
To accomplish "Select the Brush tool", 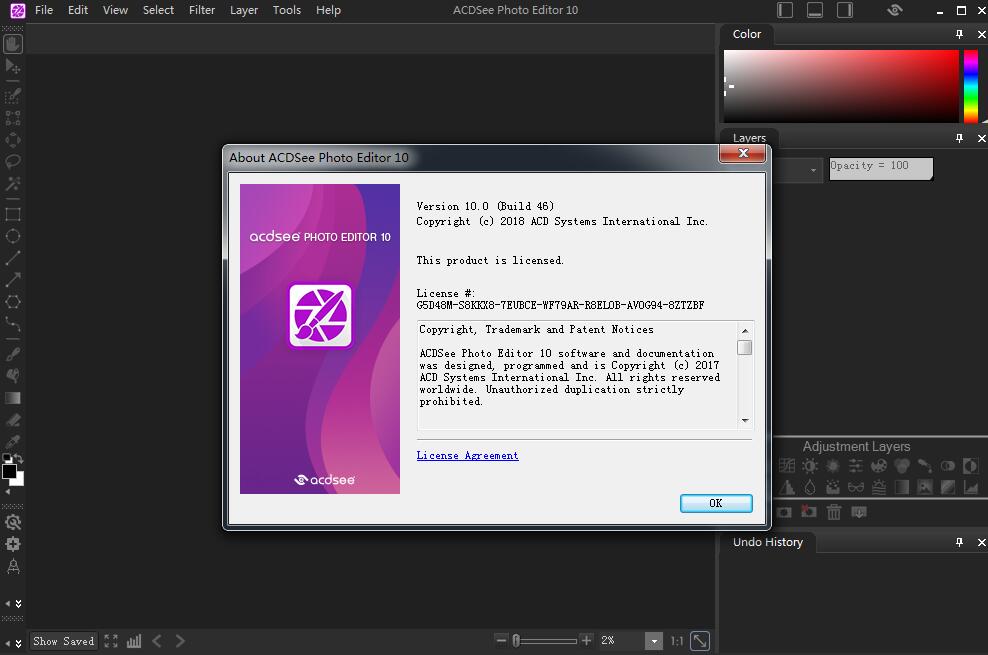I will point(13,354).
